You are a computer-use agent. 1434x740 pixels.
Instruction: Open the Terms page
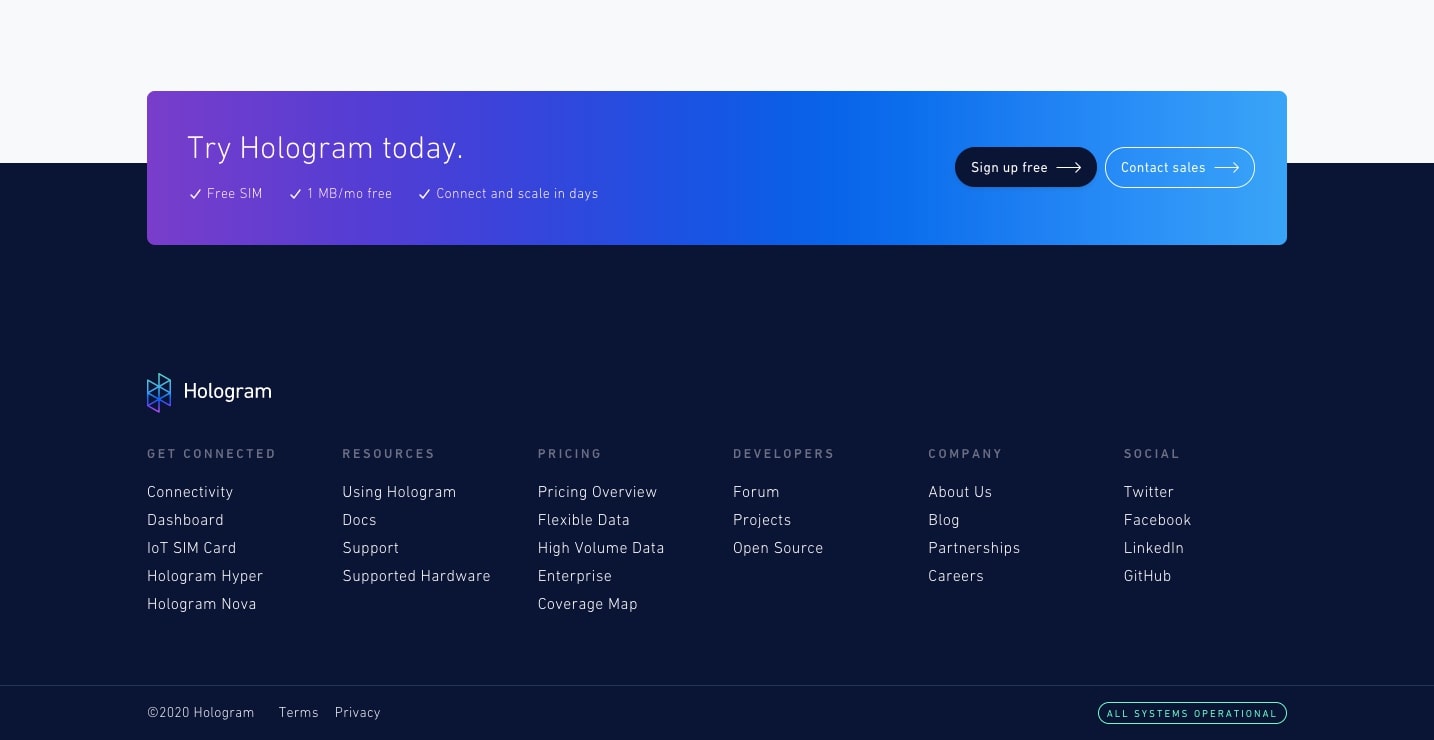tap(298, 712)
